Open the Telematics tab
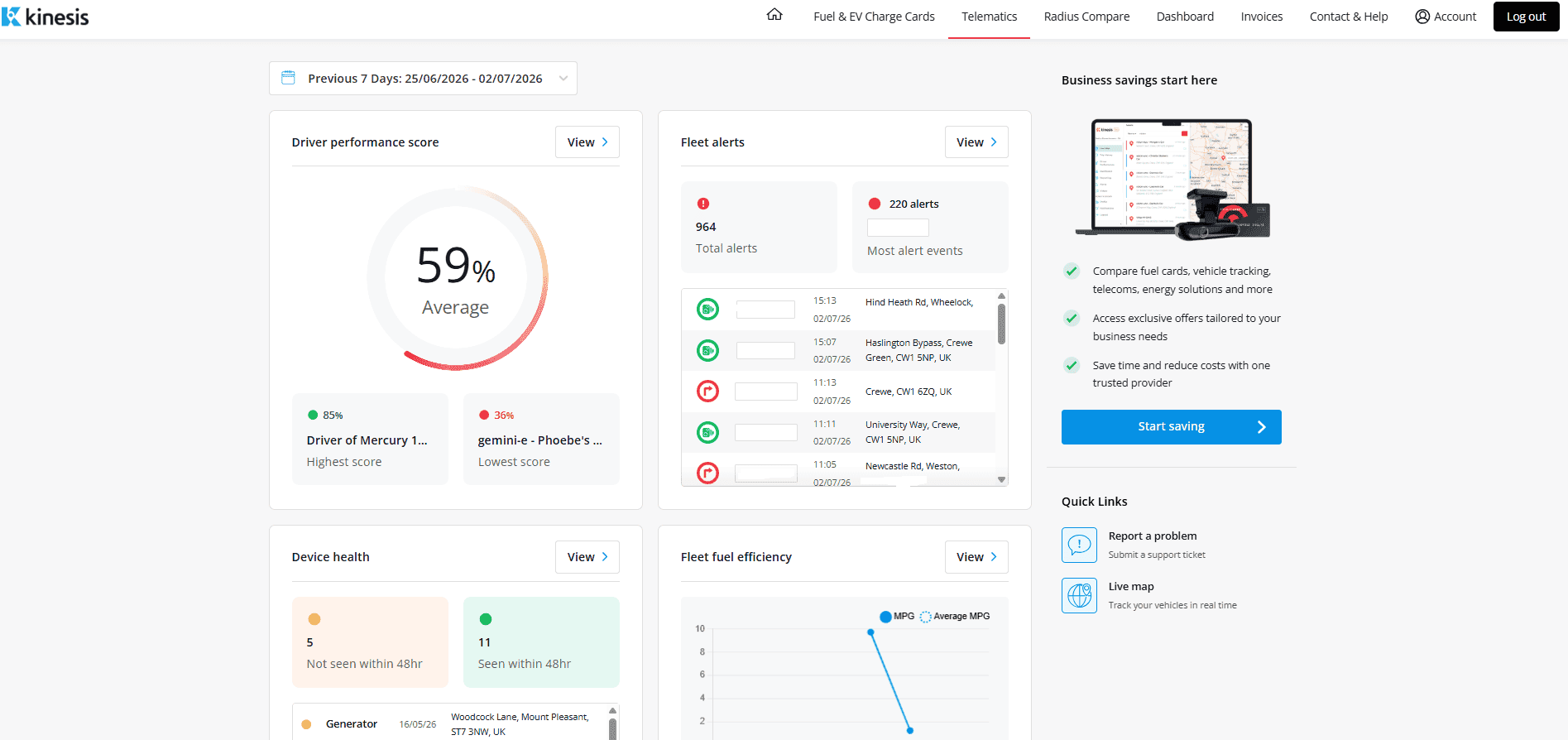The width and height of the screenshot is (1568, 740). 989,17
